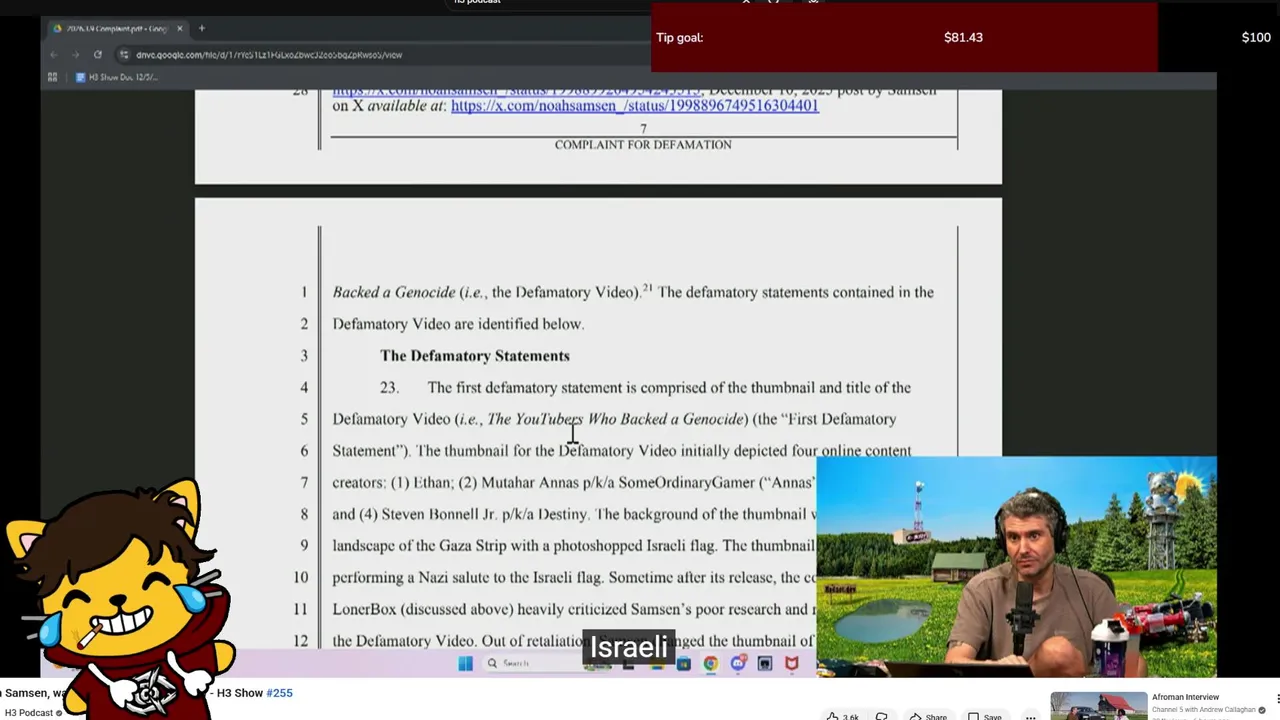1280x720 pixels.
Task: Open the second x.com noahsamsen status link
Action: pos(634,105)
